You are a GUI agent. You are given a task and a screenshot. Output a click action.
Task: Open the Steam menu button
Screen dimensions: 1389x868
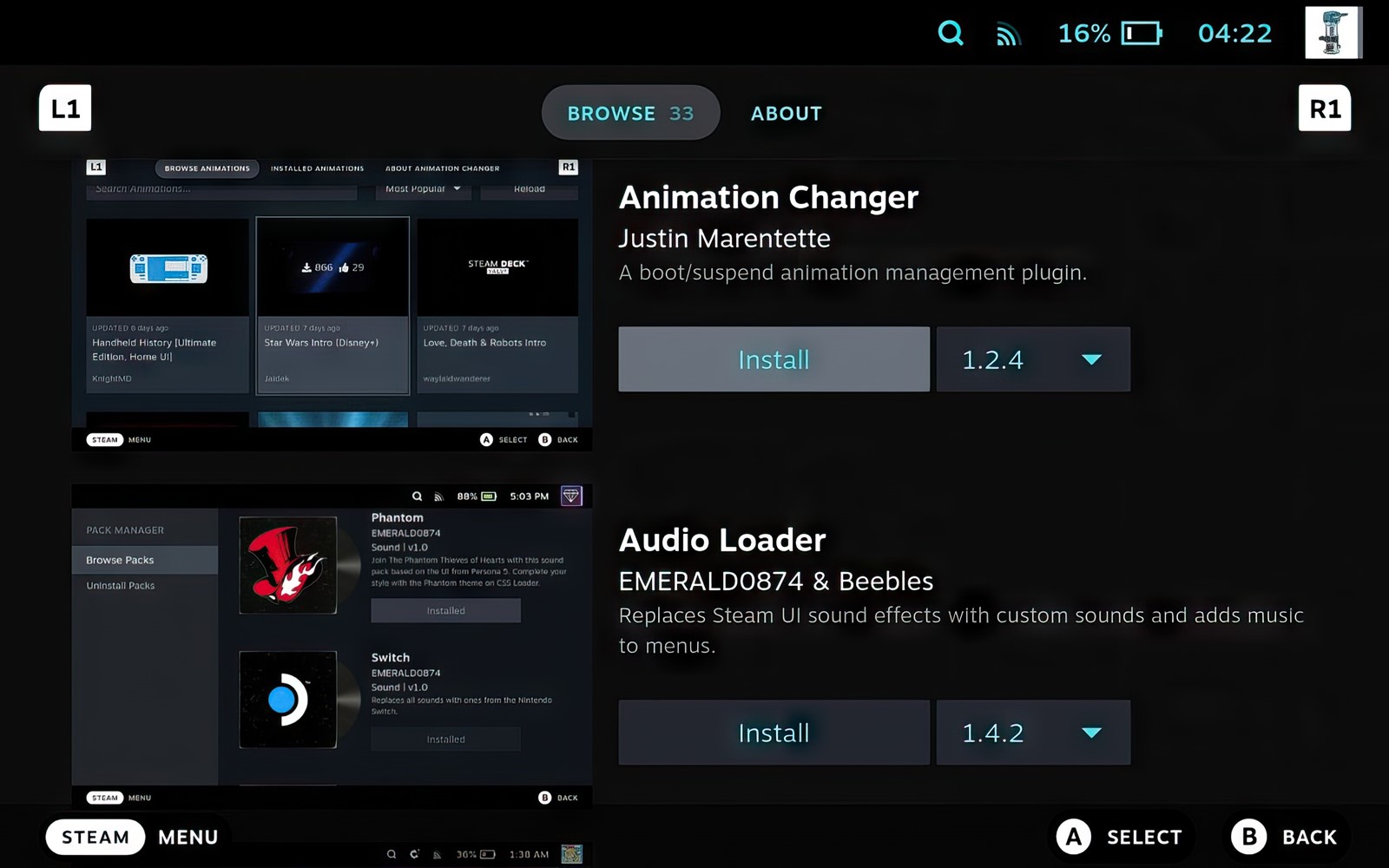95,838
